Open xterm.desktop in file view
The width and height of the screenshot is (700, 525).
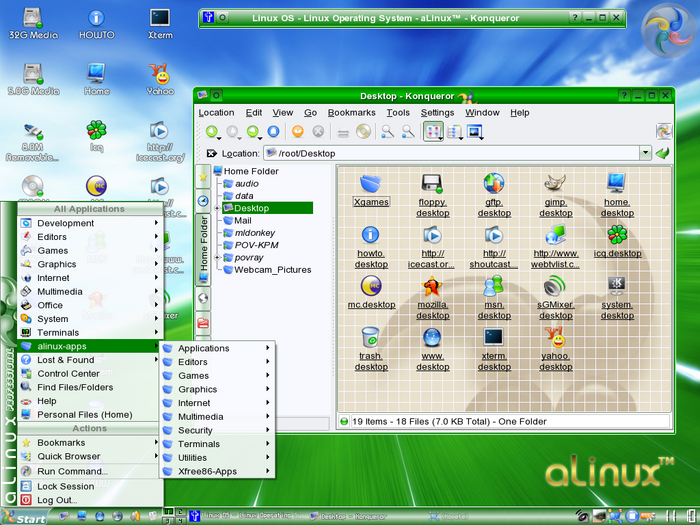coord(494,350)
